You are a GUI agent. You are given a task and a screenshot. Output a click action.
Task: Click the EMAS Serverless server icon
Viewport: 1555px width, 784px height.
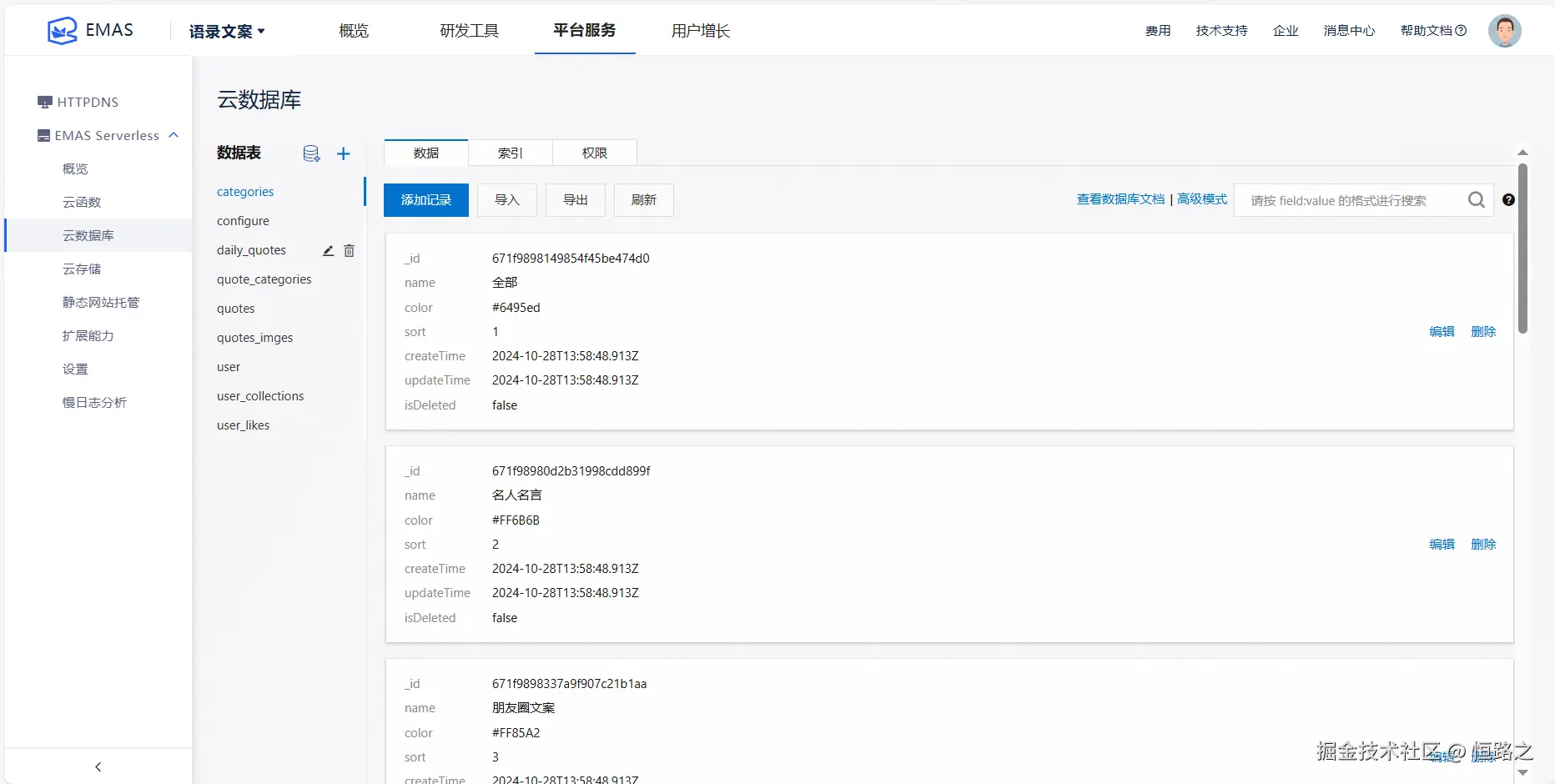point(43,136)
